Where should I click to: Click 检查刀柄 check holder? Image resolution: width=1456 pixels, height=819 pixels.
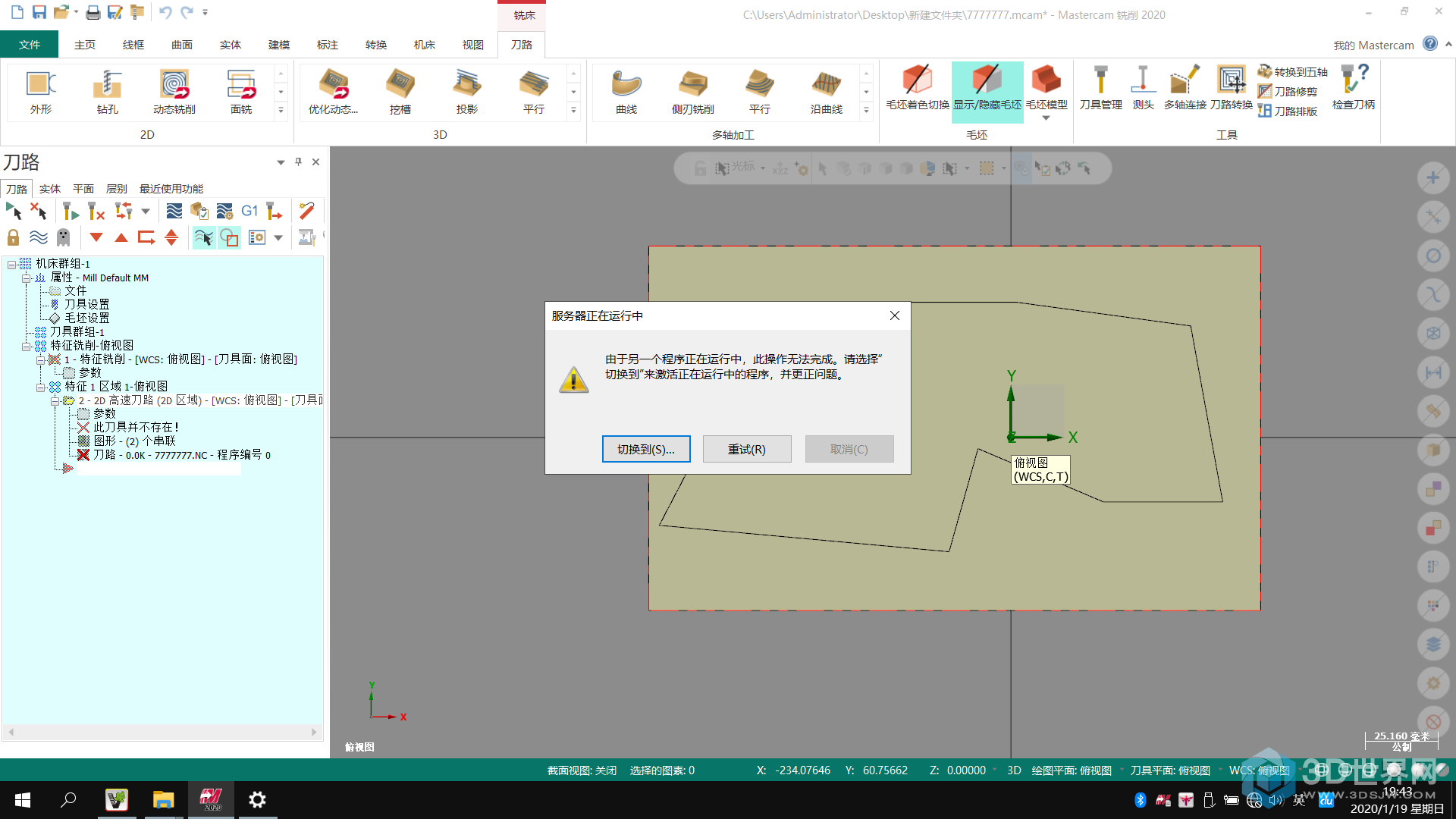click(x=1353, y=89)
